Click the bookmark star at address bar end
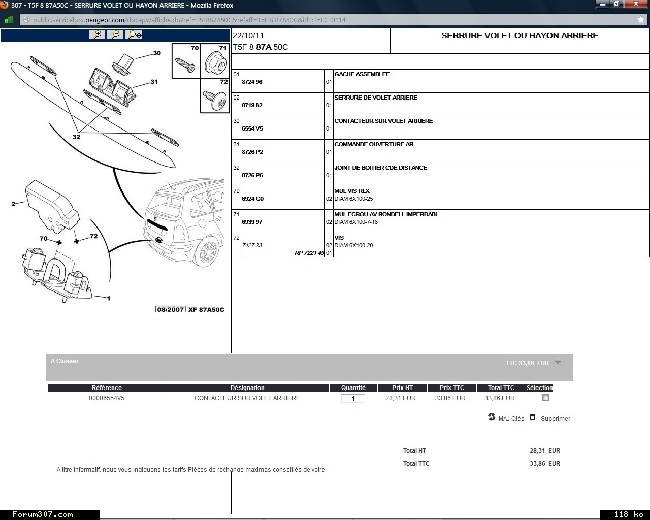 click(641, 19)
